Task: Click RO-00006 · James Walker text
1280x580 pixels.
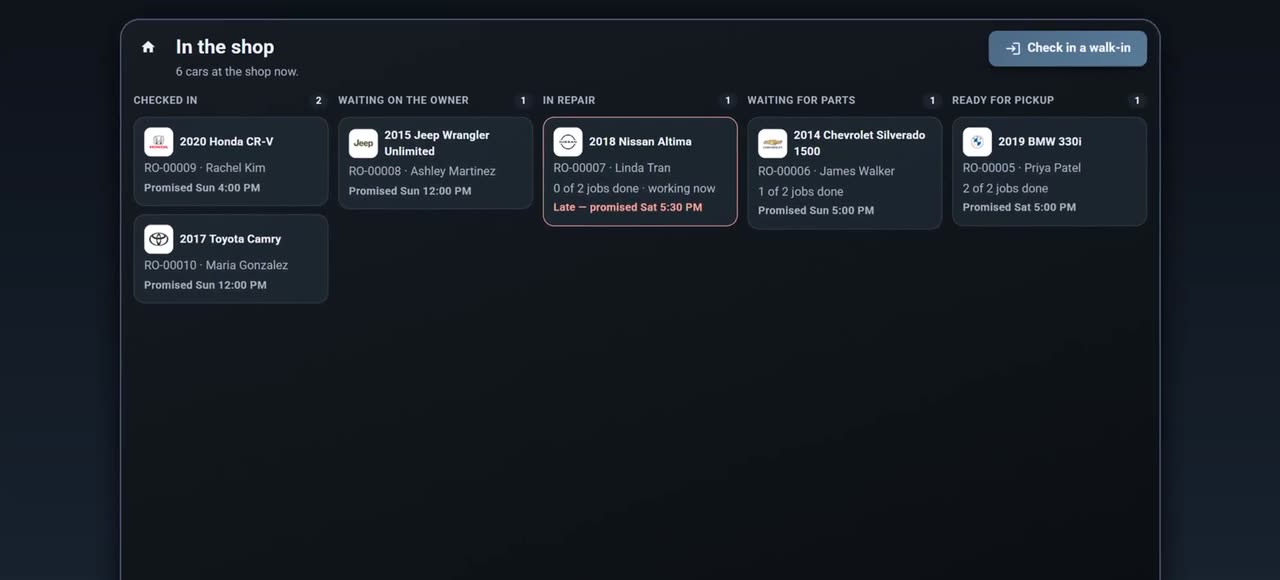Action: [x=826, y=171]
